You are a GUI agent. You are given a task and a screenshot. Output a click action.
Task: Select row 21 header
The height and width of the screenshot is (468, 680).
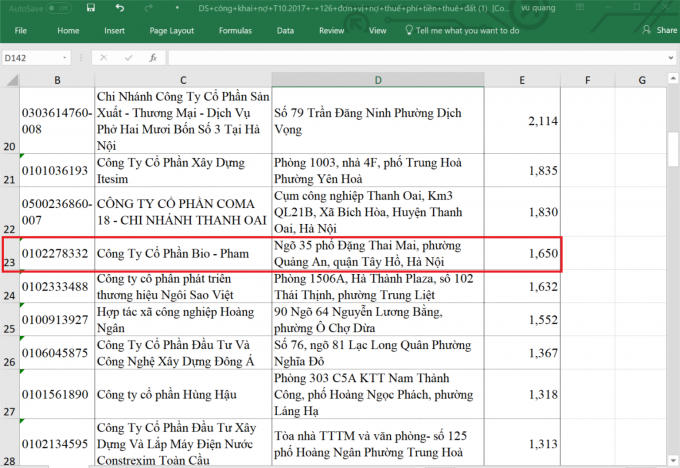[10, 170]
